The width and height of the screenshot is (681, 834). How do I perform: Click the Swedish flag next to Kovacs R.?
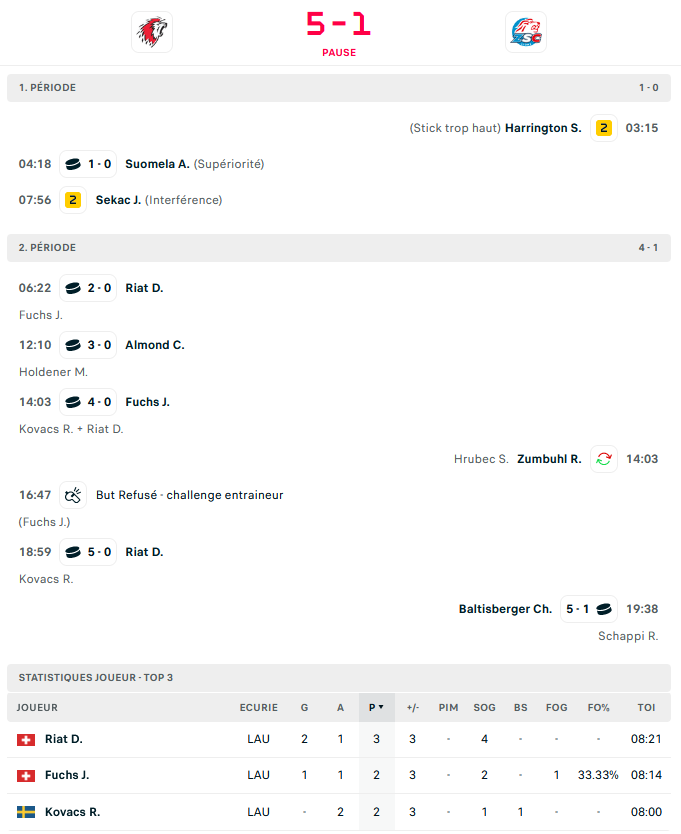(26, 812)
